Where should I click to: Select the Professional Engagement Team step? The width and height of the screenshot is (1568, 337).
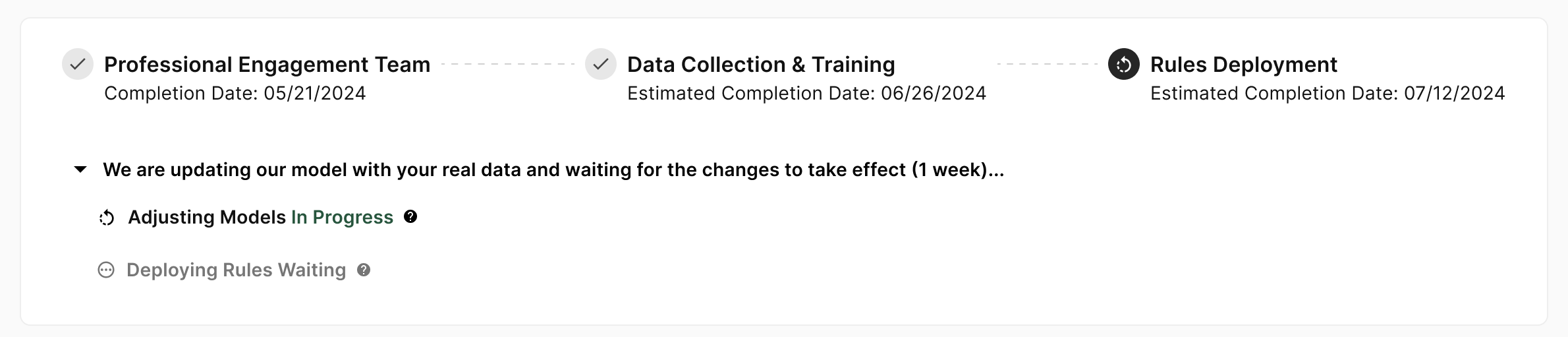point(267,65)
